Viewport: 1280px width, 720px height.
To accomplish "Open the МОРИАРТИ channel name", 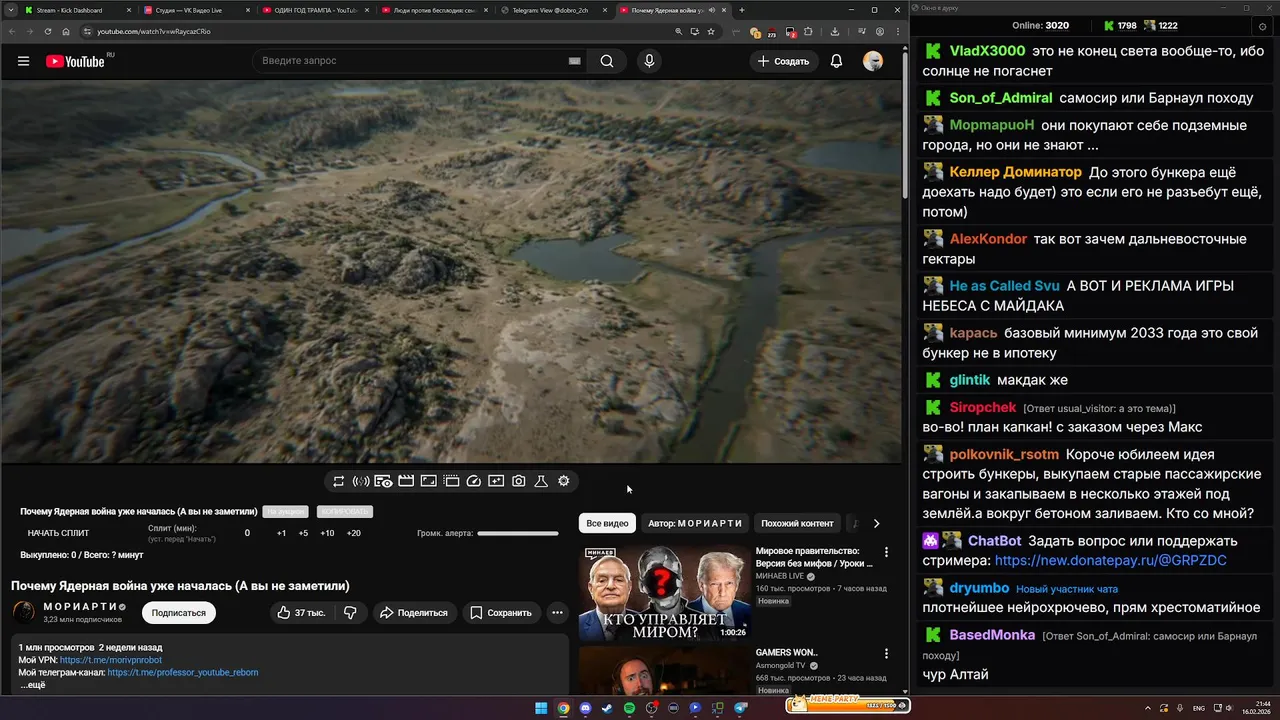I will coord(81,607).
